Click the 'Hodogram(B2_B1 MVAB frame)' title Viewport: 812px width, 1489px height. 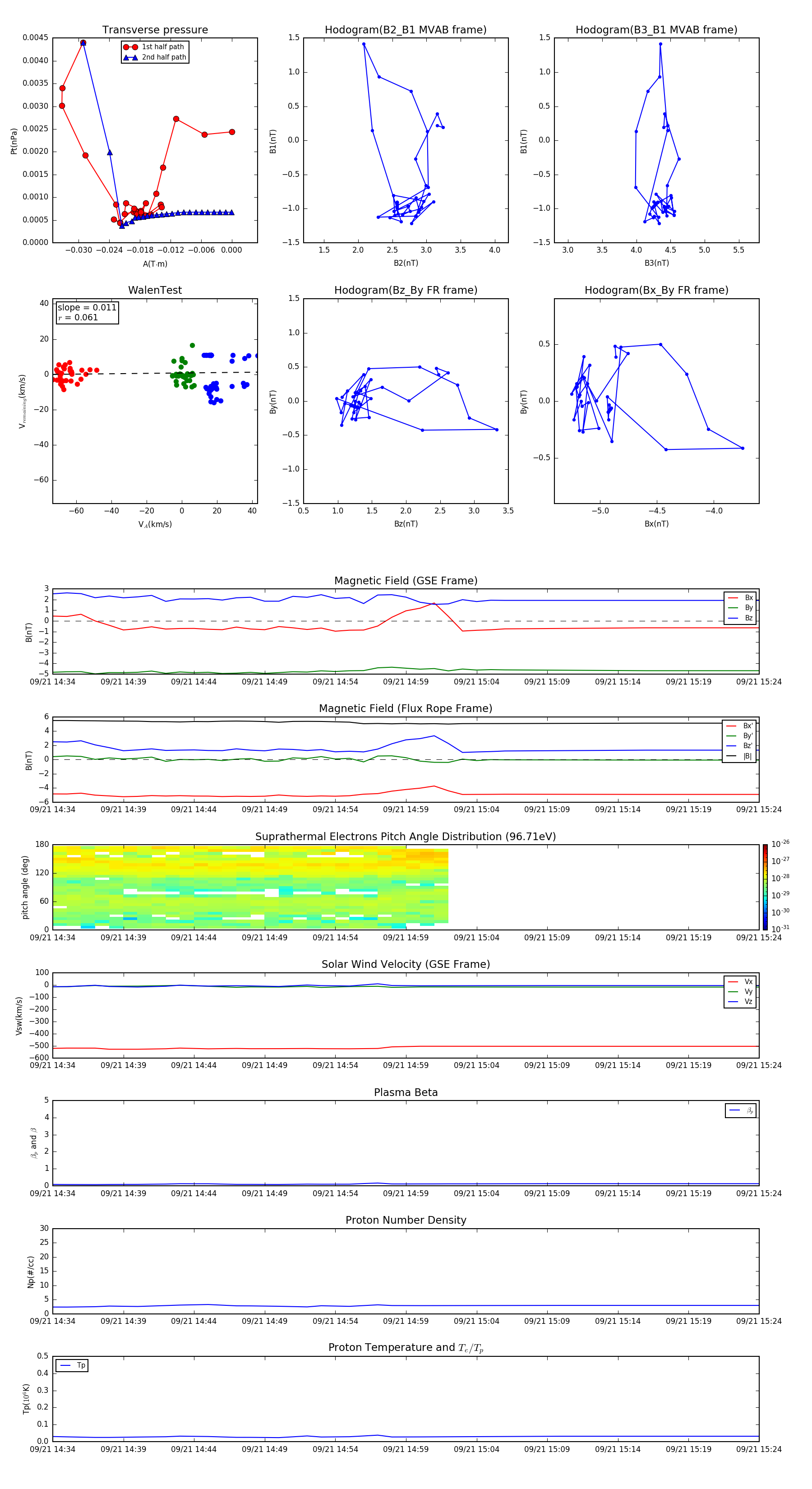click(x=406, y=29)
